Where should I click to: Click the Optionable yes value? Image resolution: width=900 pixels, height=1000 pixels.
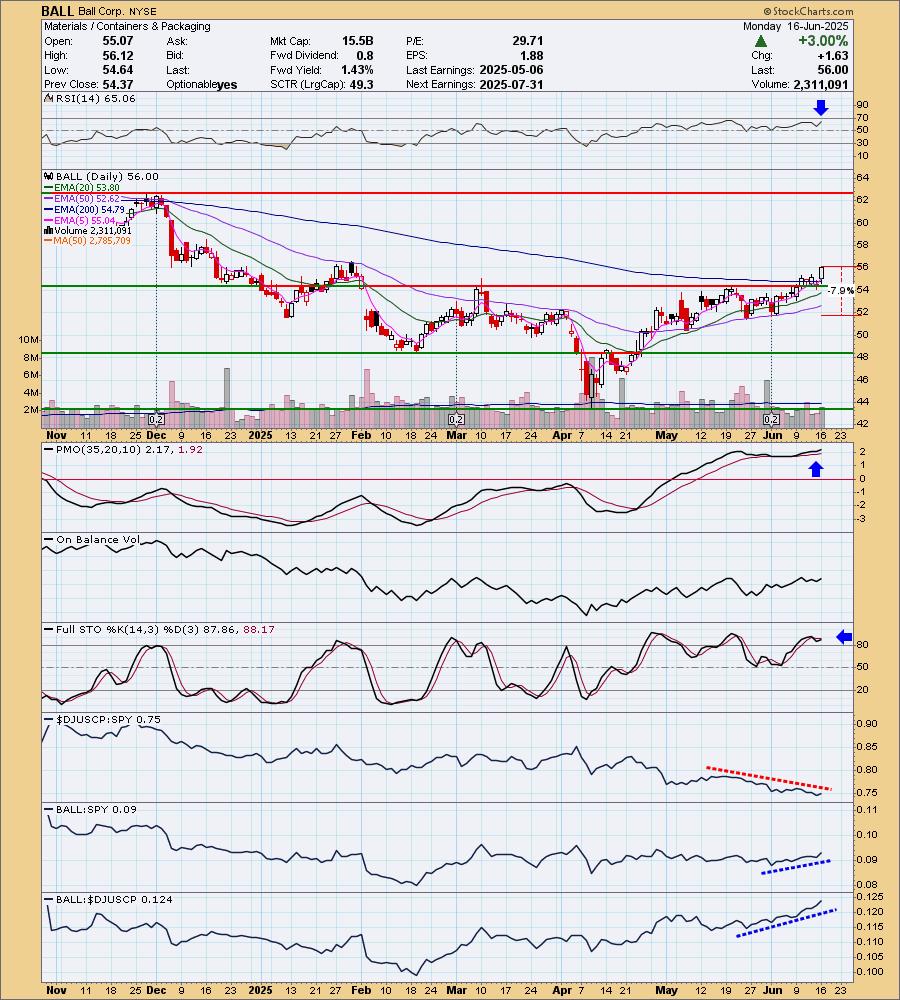(226, 85)
